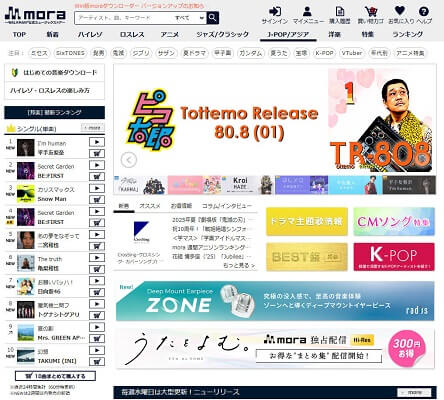444x400 pixels.
Task: Click the K-POP tag pill
Action: coord(324,53)
